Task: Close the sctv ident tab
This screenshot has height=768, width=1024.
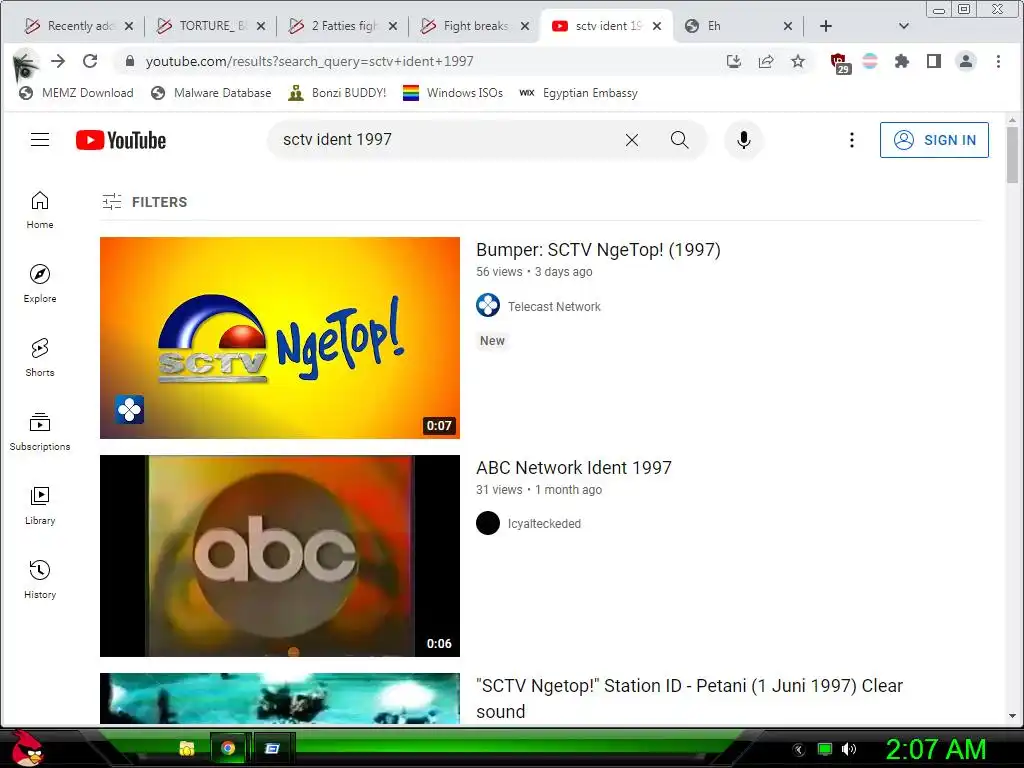Action: coord(657,26)
